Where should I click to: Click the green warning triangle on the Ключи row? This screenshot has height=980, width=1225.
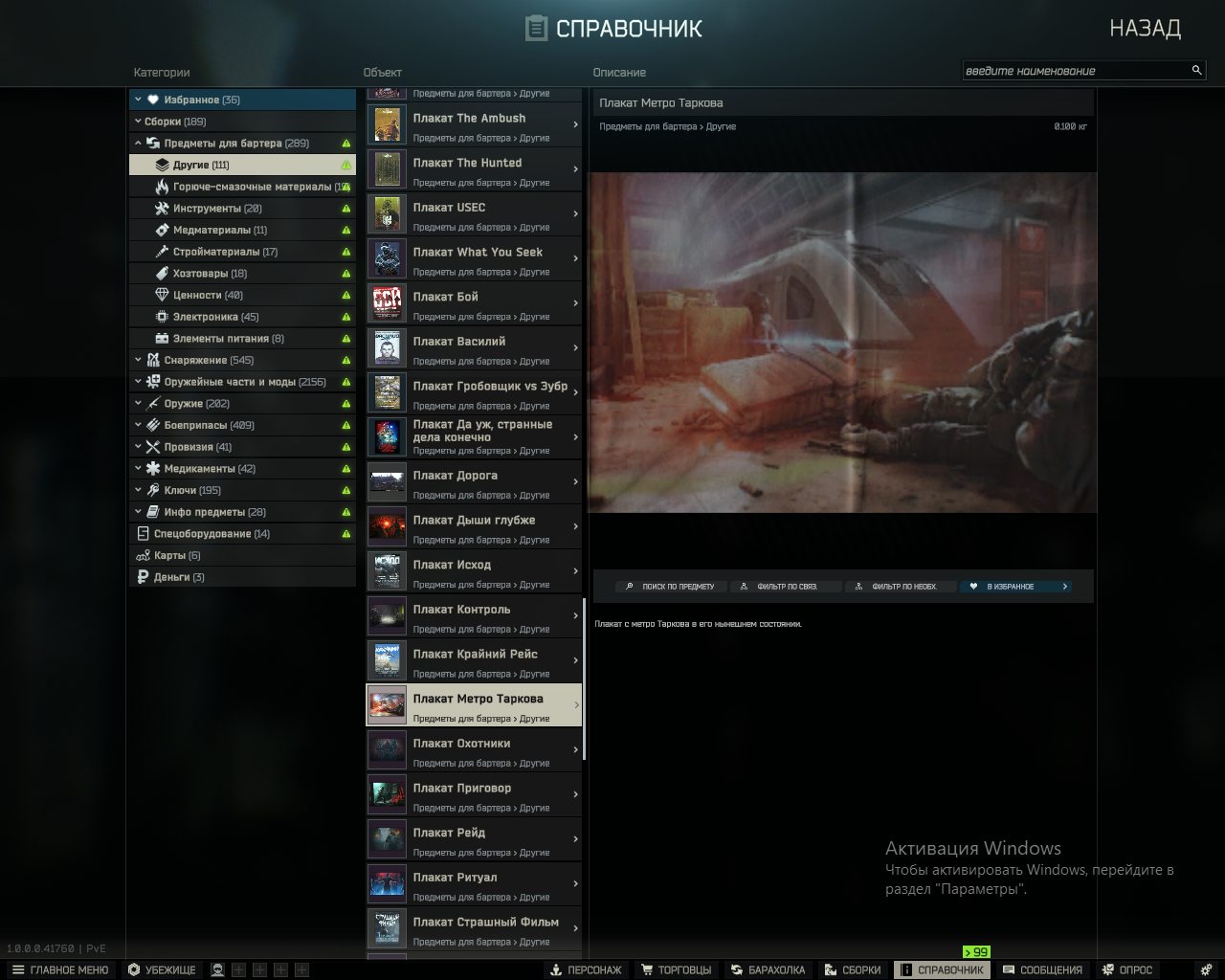pyautogui.click(x=346, y=490)
